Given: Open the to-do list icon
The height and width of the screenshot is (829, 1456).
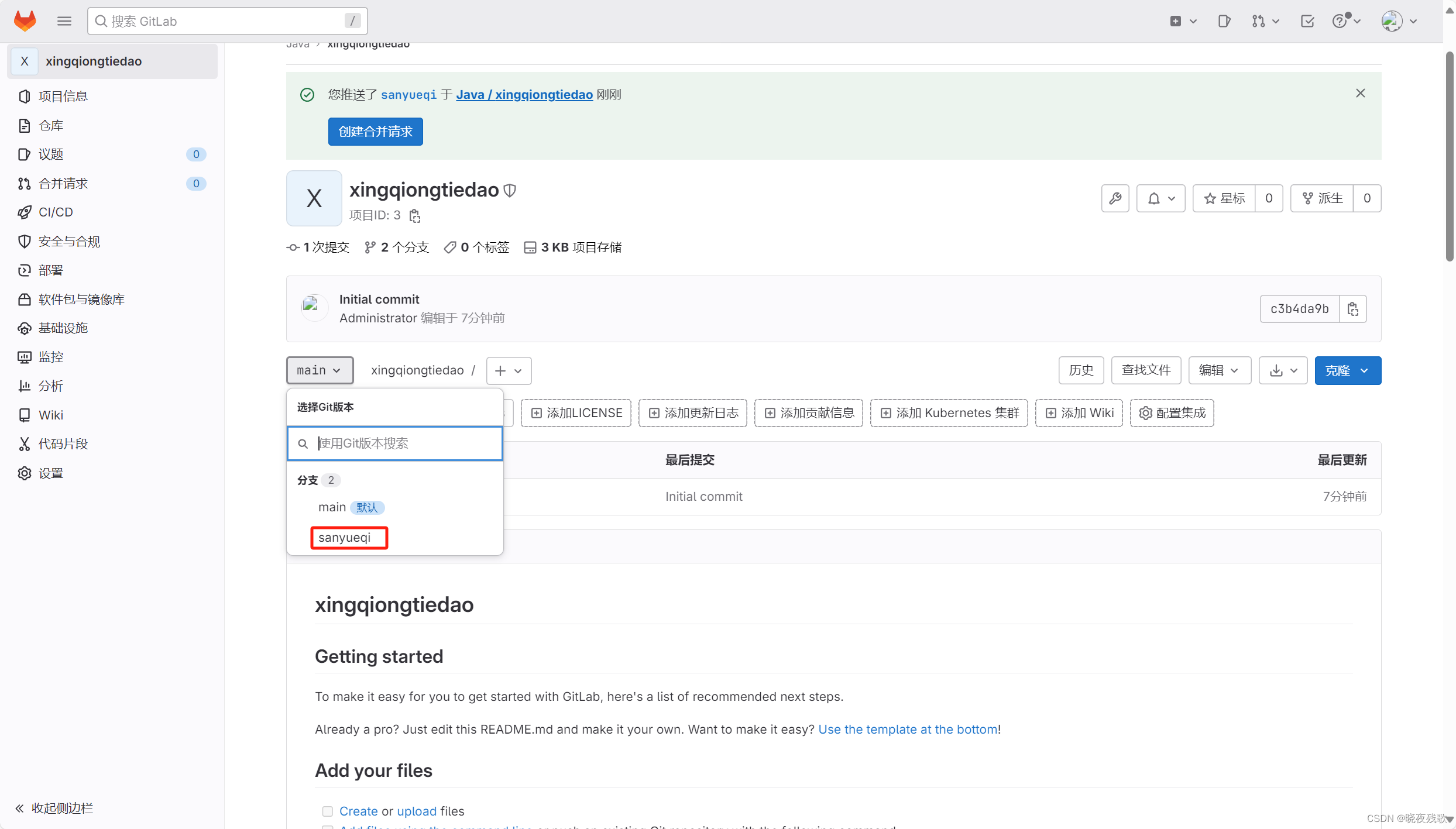Looking at the screenshot, I should click(1307, 21).
